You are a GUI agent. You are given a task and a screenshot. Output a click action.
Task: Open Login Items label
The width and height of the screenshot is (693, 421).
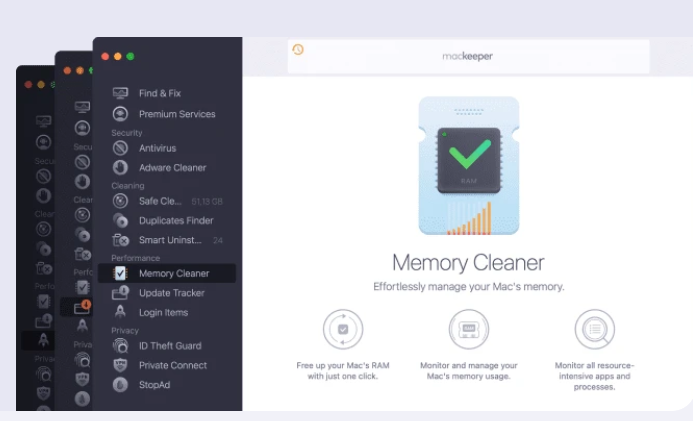(x=164, y=312)
